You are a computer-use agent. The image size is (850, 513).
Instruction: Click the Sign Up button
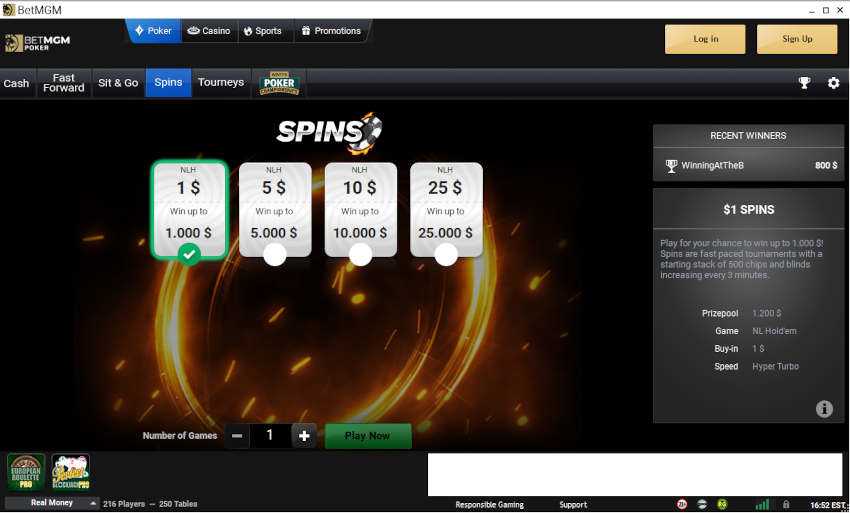pos(797,39)
